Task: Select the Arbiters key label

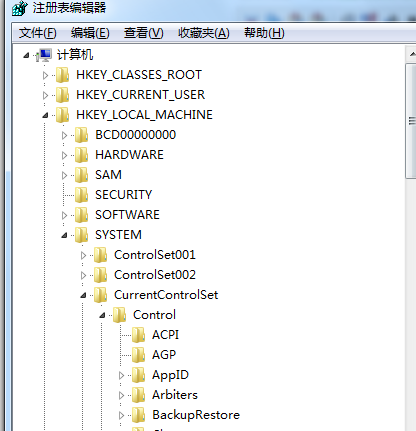Action: tap(175, 395)
